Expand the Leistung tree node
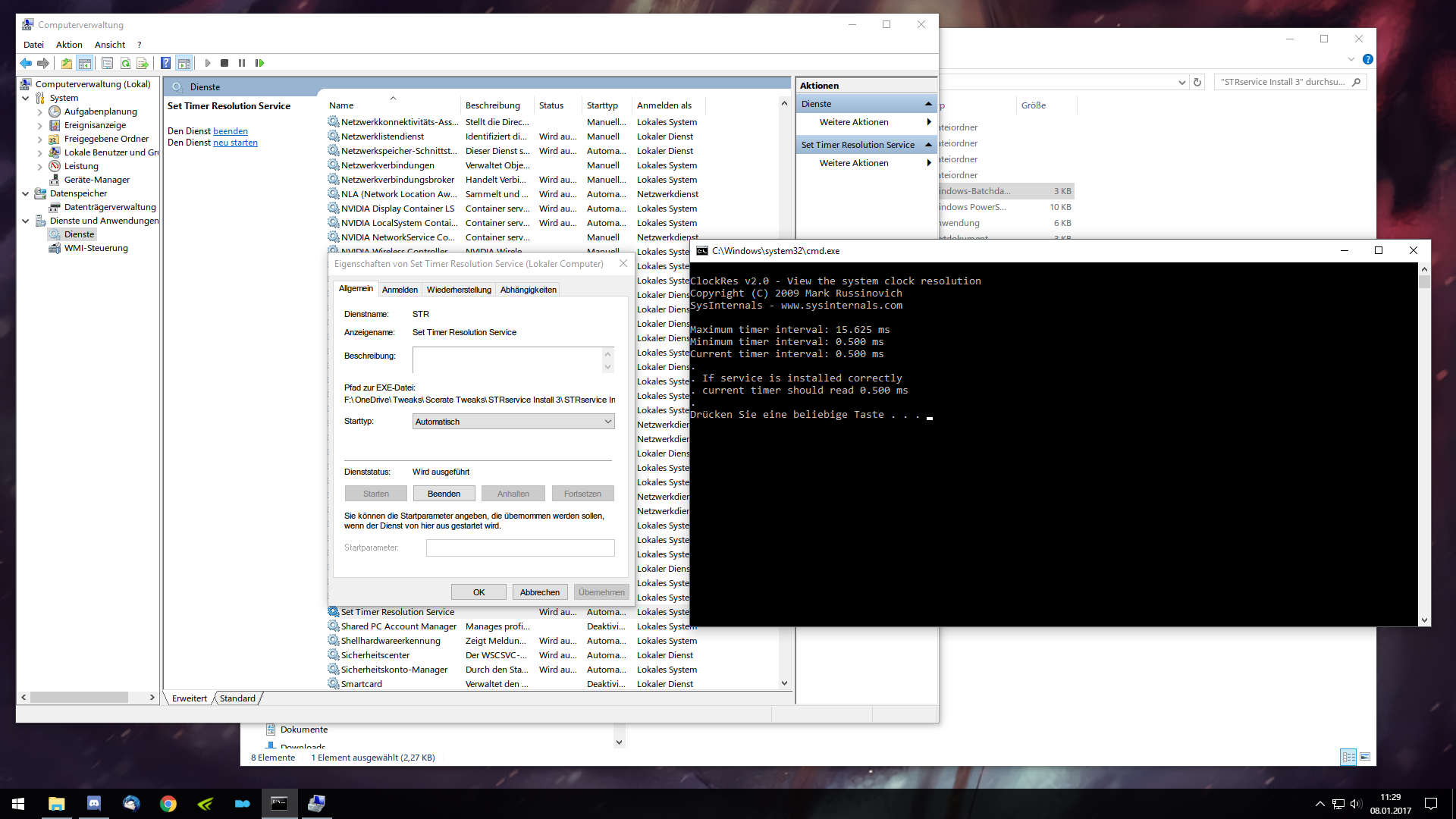 [39, 166]
